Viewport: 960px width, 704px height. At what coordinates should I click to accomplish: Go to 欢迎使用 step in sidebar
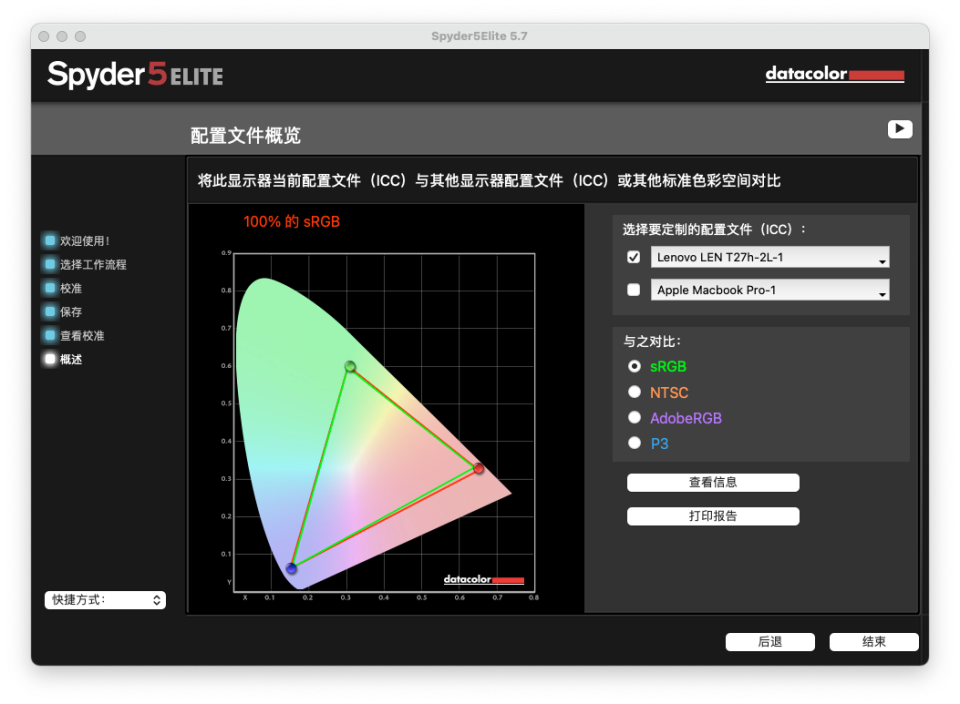84,241
